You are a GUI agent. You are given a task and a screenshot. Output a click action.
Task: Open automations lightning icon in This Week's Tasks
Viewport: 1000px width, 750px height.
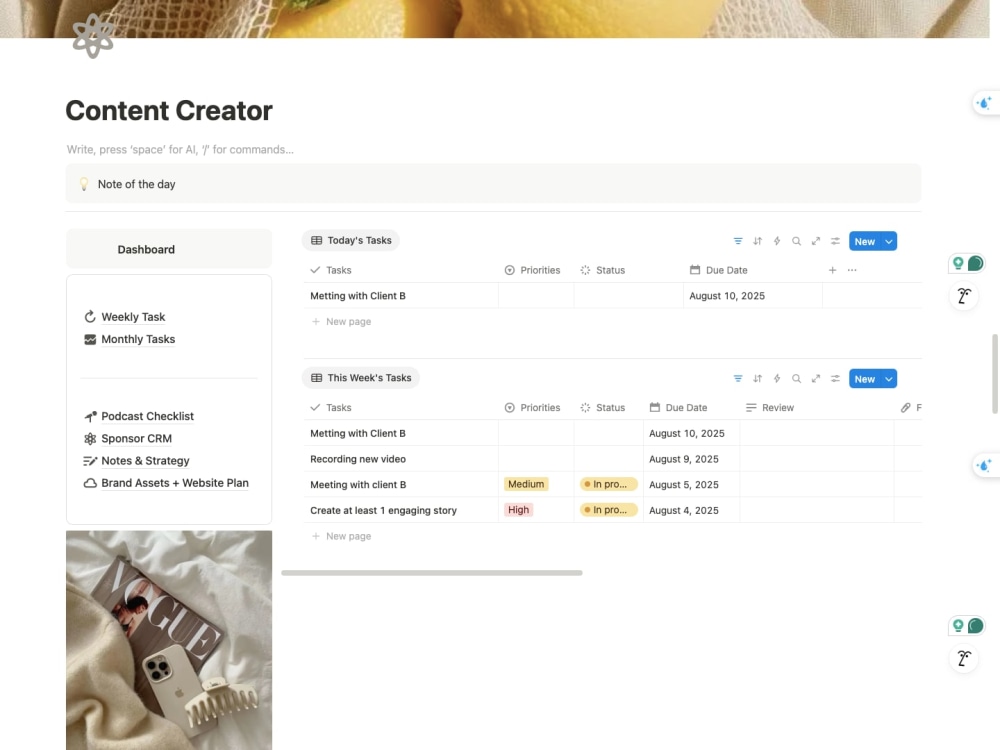pyautogui.click(x=777, y=379)
